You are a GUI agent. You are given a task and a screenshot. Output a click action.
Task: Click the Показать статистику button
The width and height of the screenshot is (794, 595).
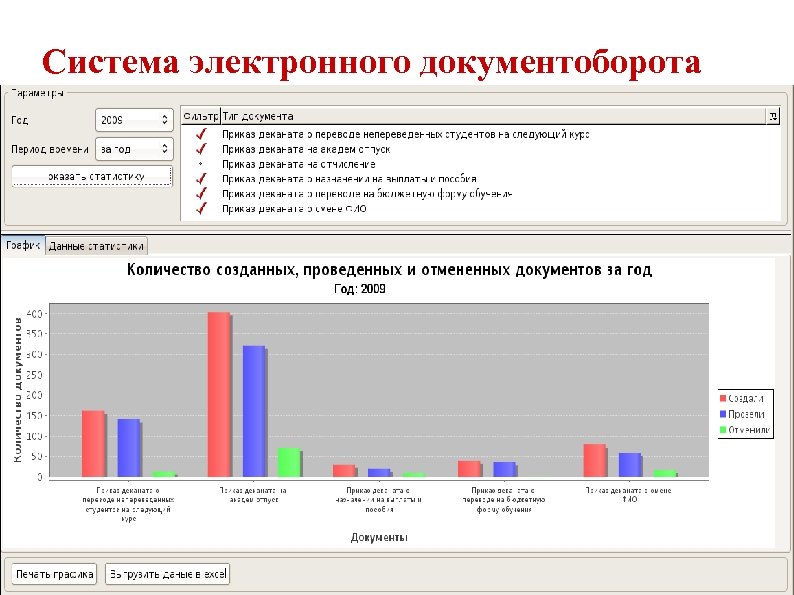(x=92, y=176)
